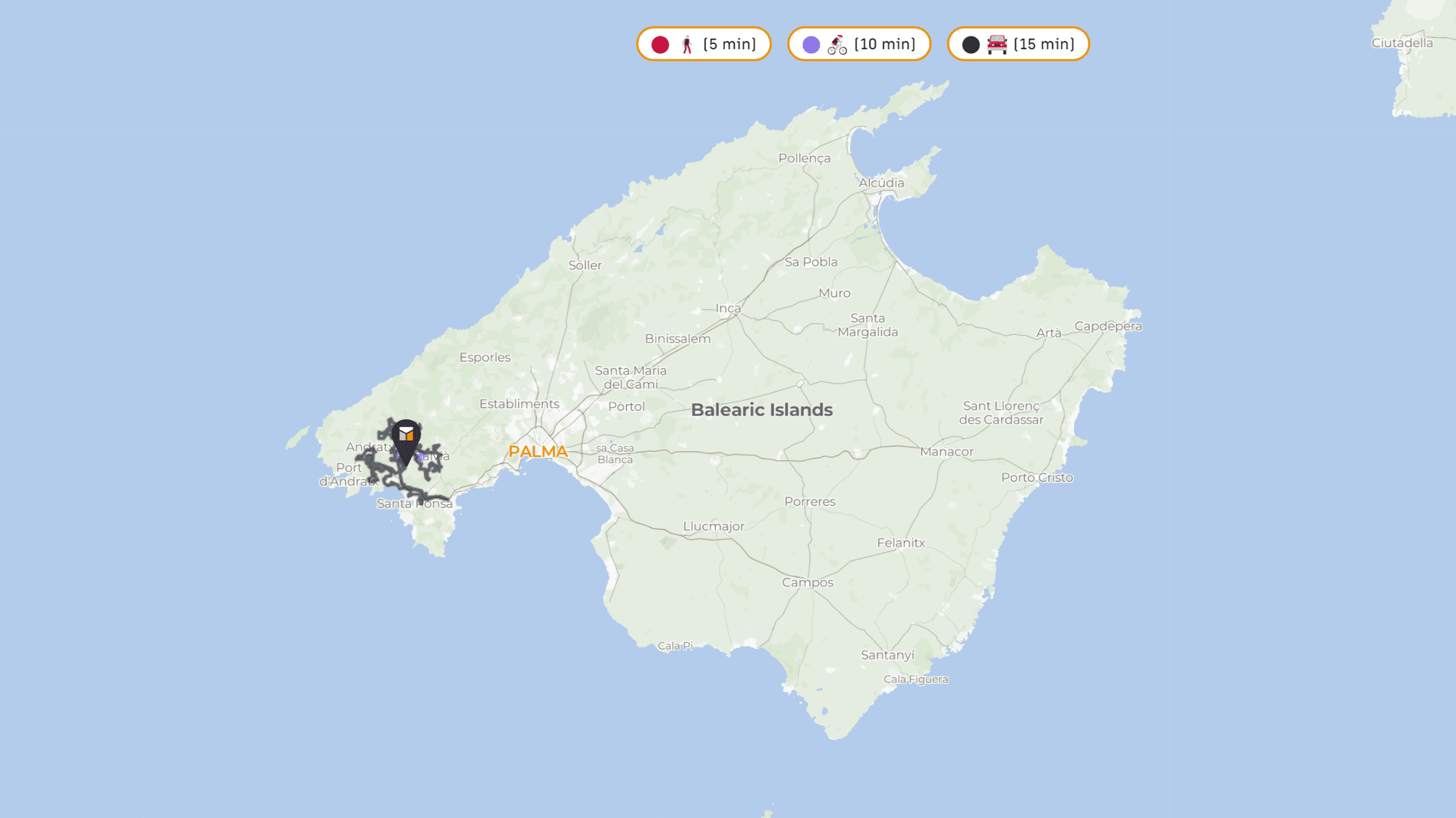Click the Binissalem label

point(678,339)
